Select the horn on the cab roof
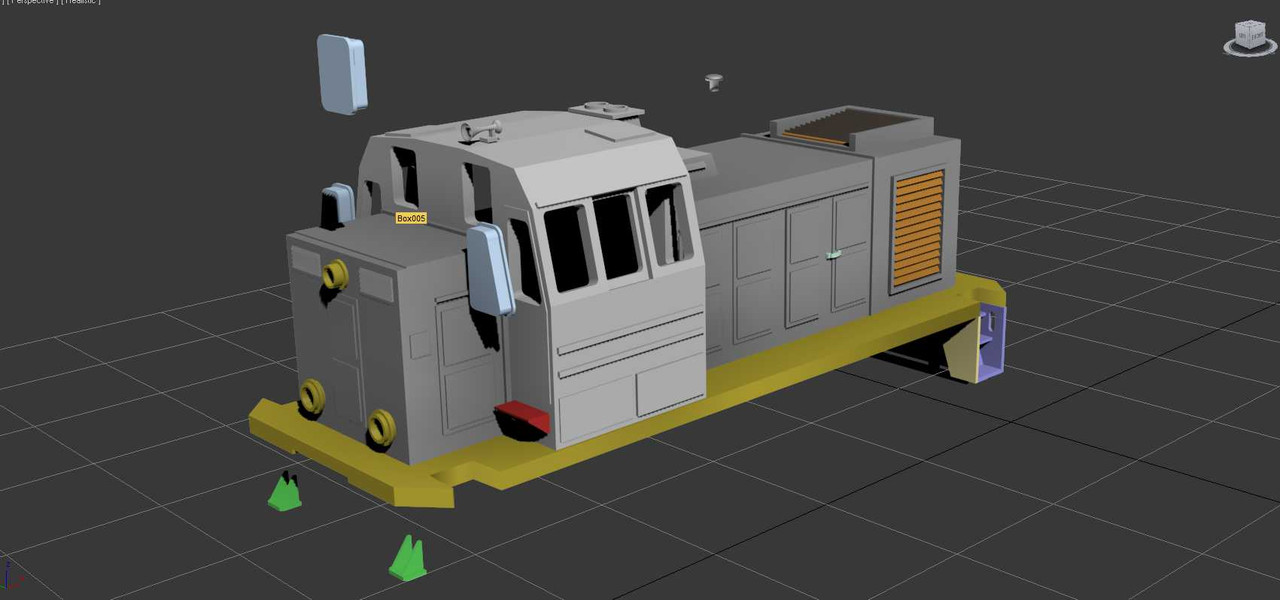 482,129
